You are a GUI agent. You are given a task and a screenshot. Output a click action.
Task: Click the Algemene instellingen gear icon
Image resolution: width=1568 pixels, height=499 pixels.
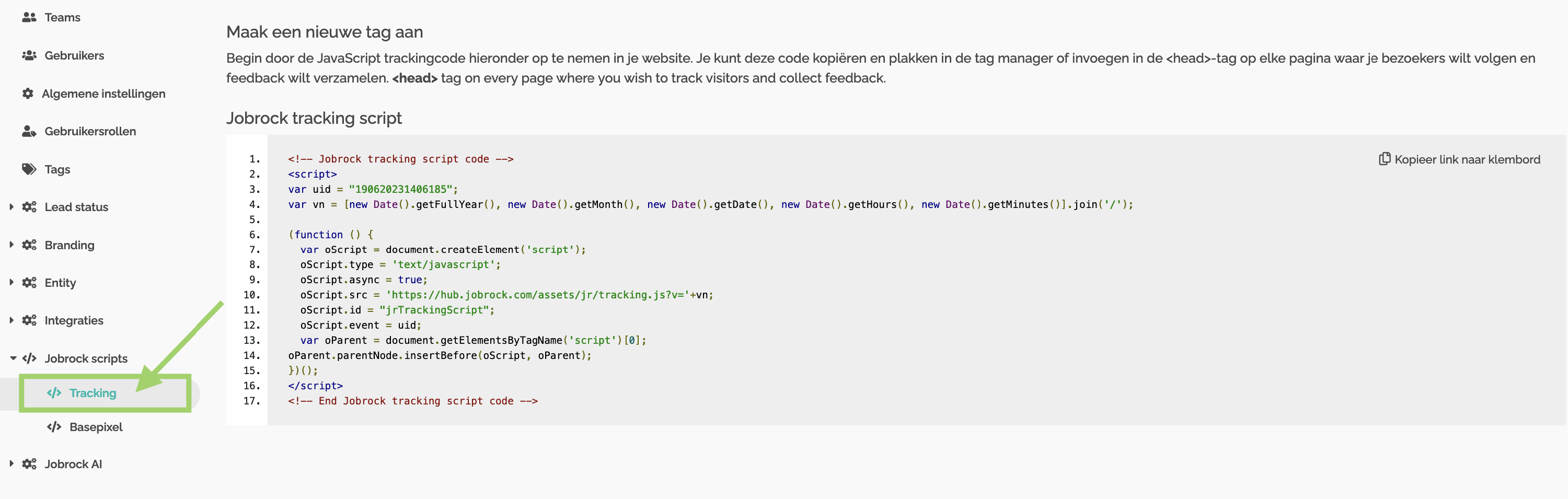point(27,93)
